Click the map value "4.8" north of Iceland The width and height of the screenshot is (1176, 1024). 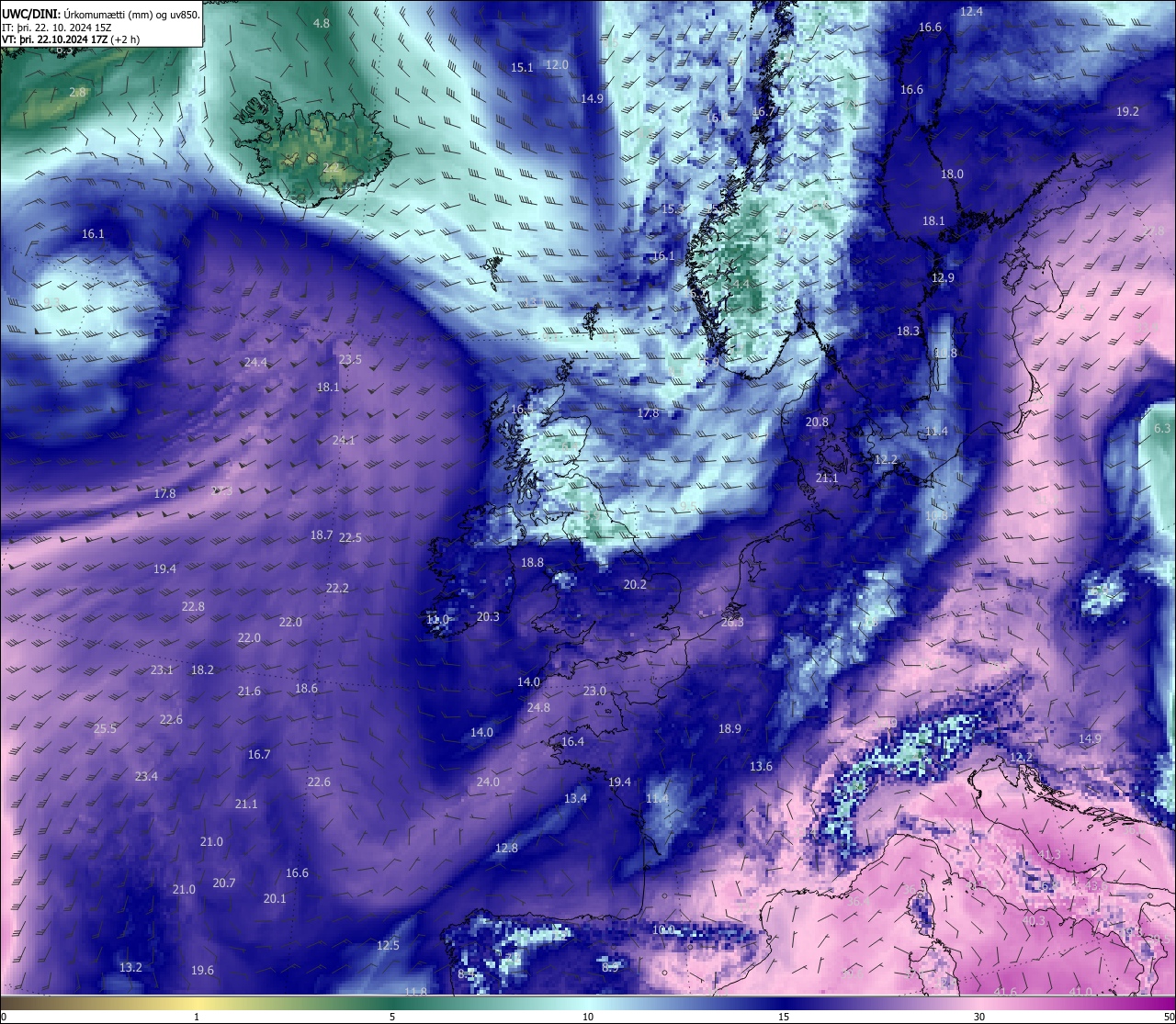[322, 23]
